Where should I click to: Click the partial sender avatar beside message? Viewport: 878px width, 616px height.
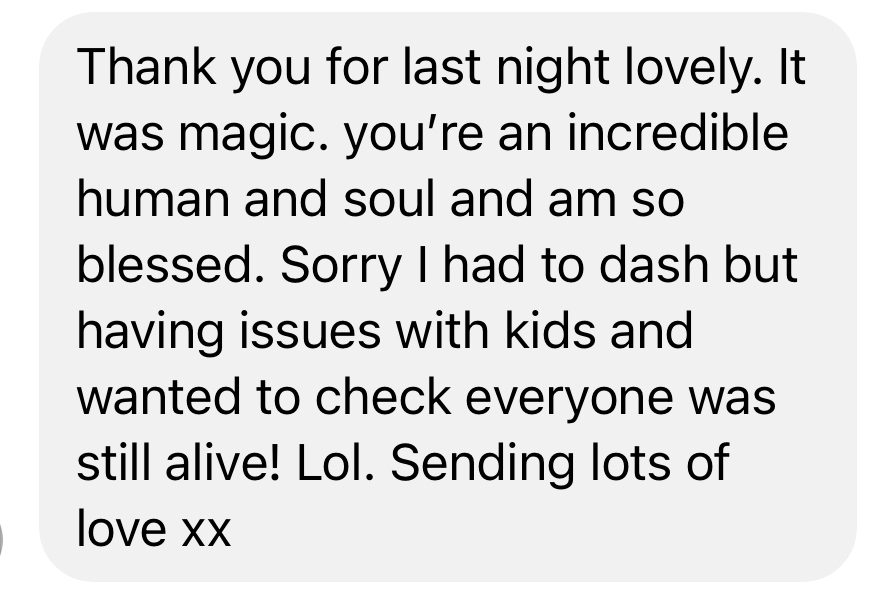(x=2, y=539)
